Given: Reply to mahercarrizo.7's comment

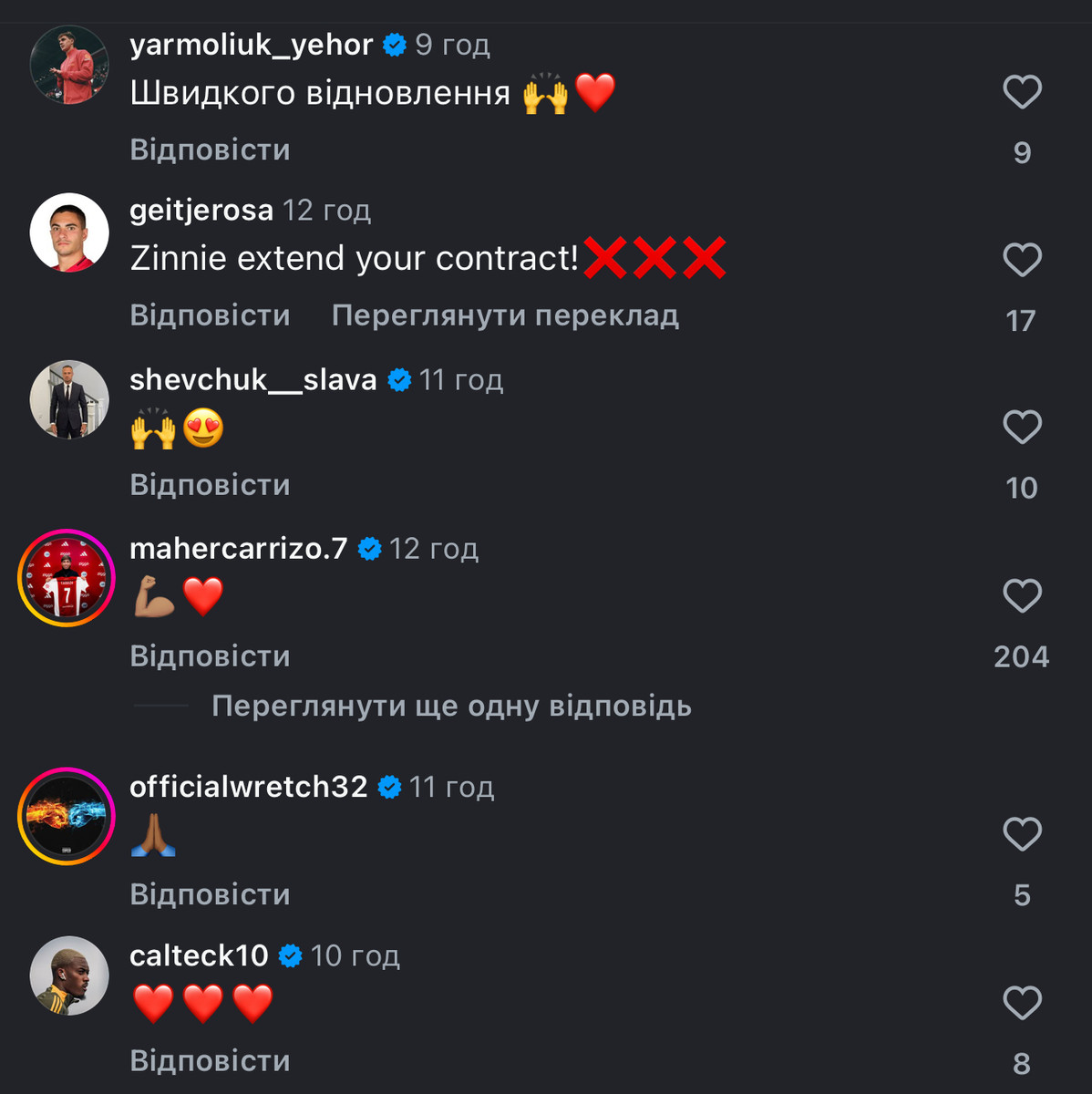Looking at the screenshot, I should 210,656.
